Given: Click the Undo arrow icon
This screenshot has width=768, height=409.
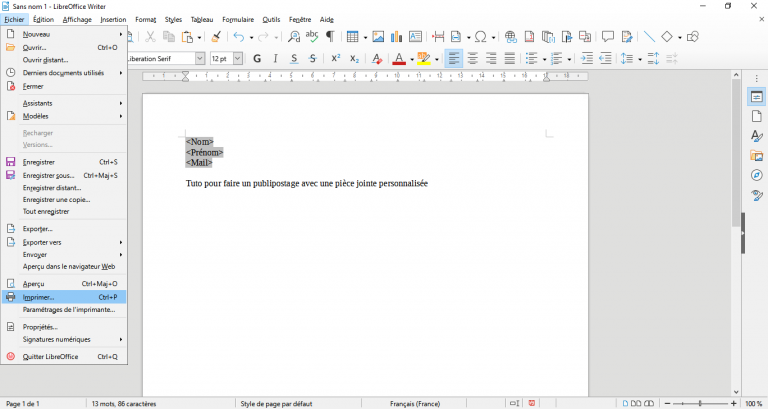Looking at the screenshot, I should pos(239,37).
